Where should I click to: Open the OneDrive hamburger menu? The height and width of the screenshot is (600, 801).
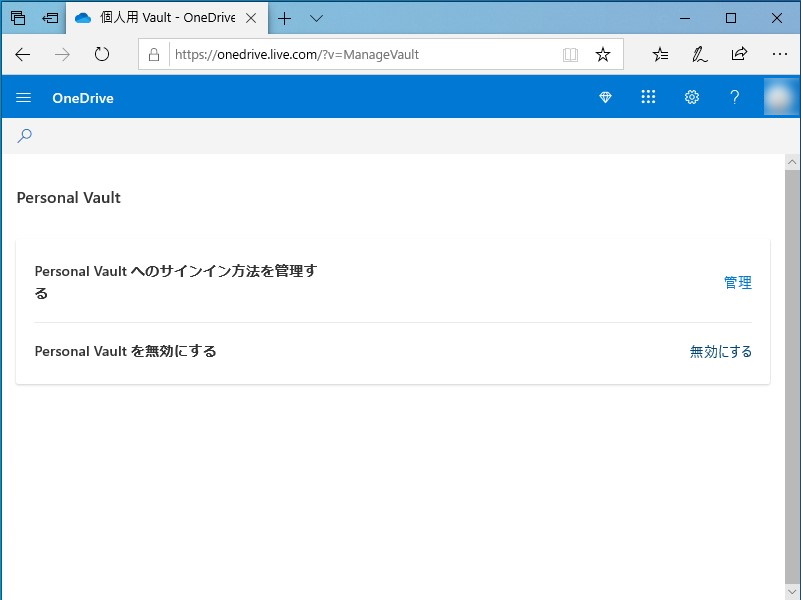pyautogui.click(x=23, y=97)
